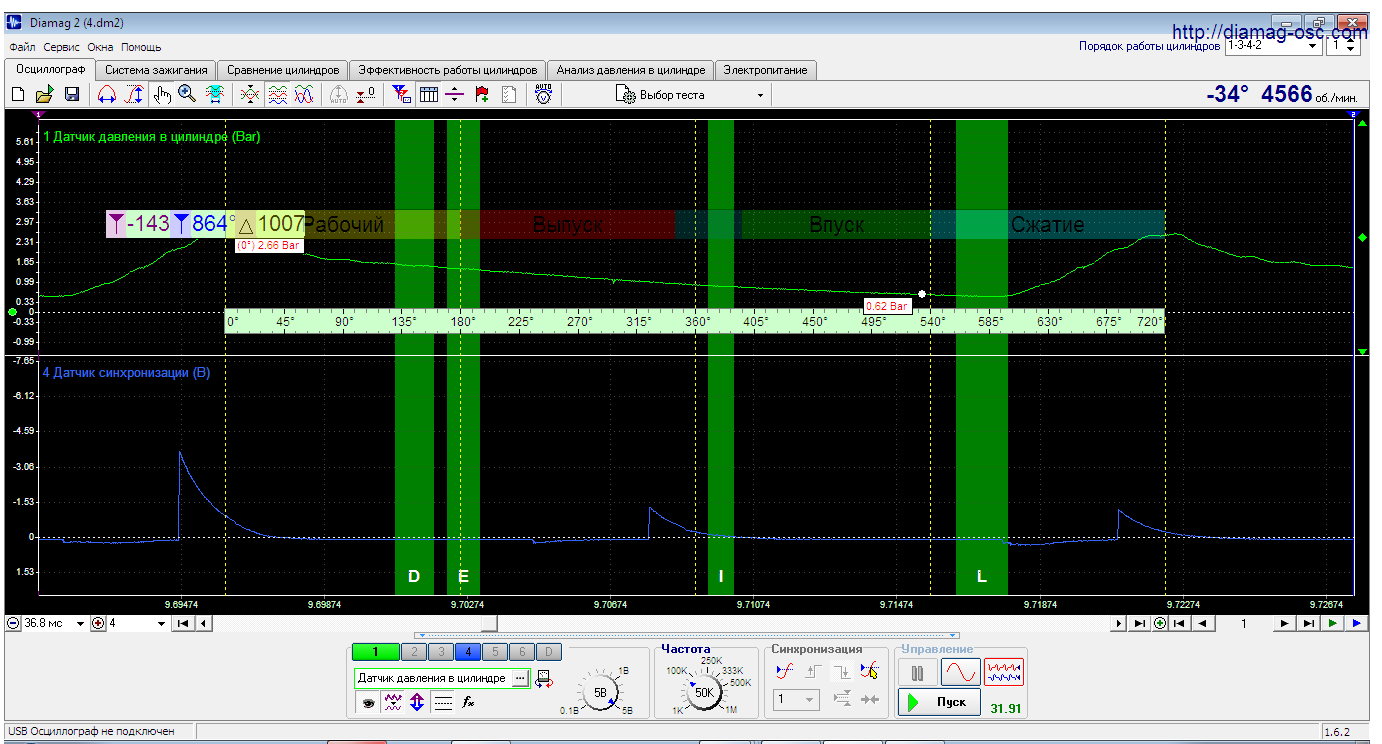Open the Помощь menu

(x=141, y=47)
